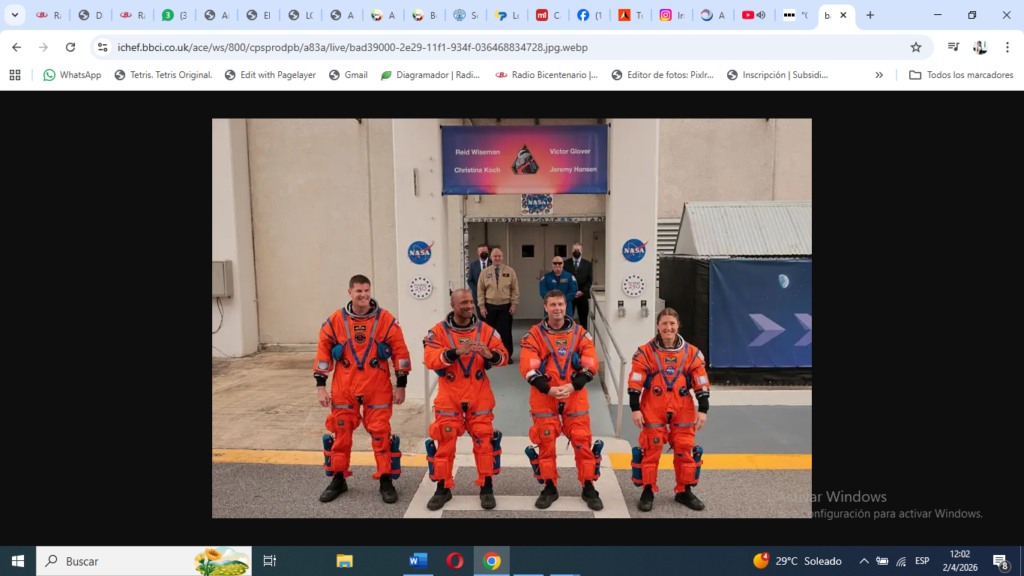Viewport: 1024px width, 576px height.
Task: Switch to the YouTube tab playing audio
Action: [x=752, y=15]
